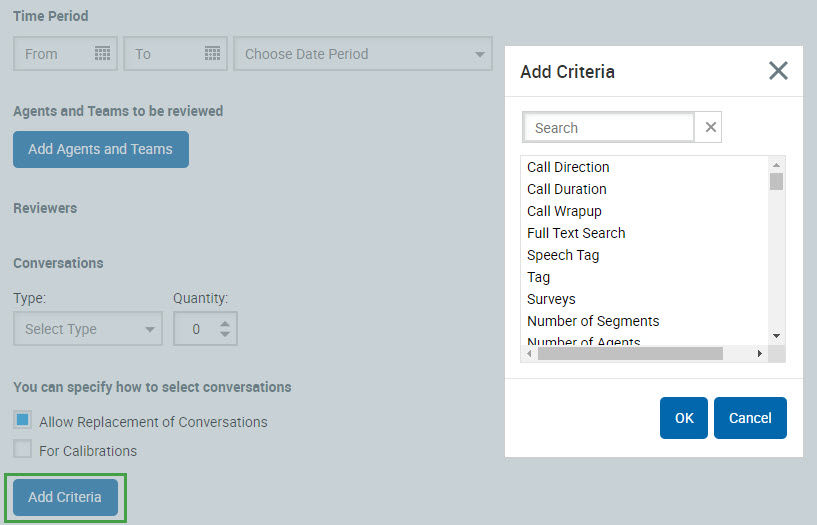The image size is (817, 525).
Task: Expand the Choose Date Period dropdown
Action: click(x=362, y=54)
